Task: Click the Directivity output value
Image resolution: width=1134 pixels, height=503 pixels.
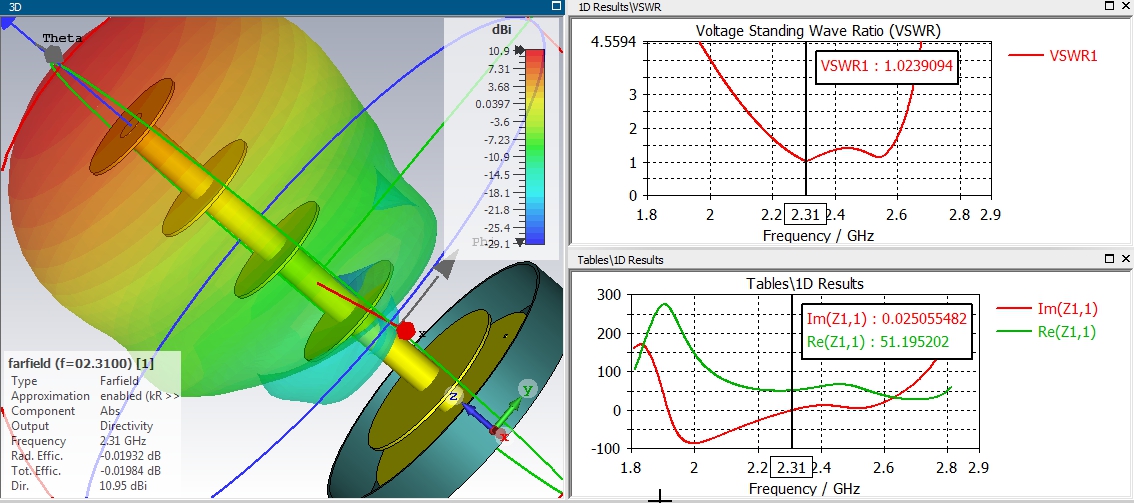Action: coord(126,426)
